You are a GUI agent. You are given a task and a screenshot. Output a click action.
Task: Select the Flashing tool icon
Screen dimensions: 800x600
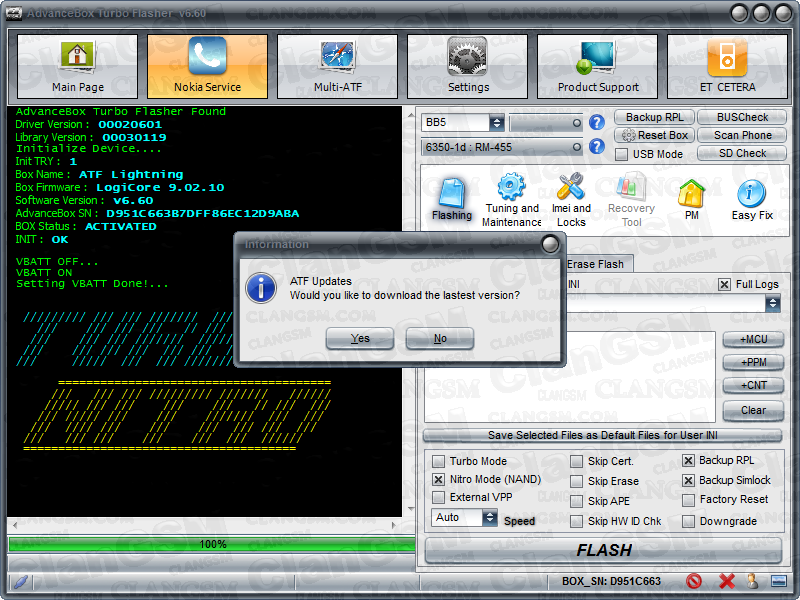click(x=452, y=199)
